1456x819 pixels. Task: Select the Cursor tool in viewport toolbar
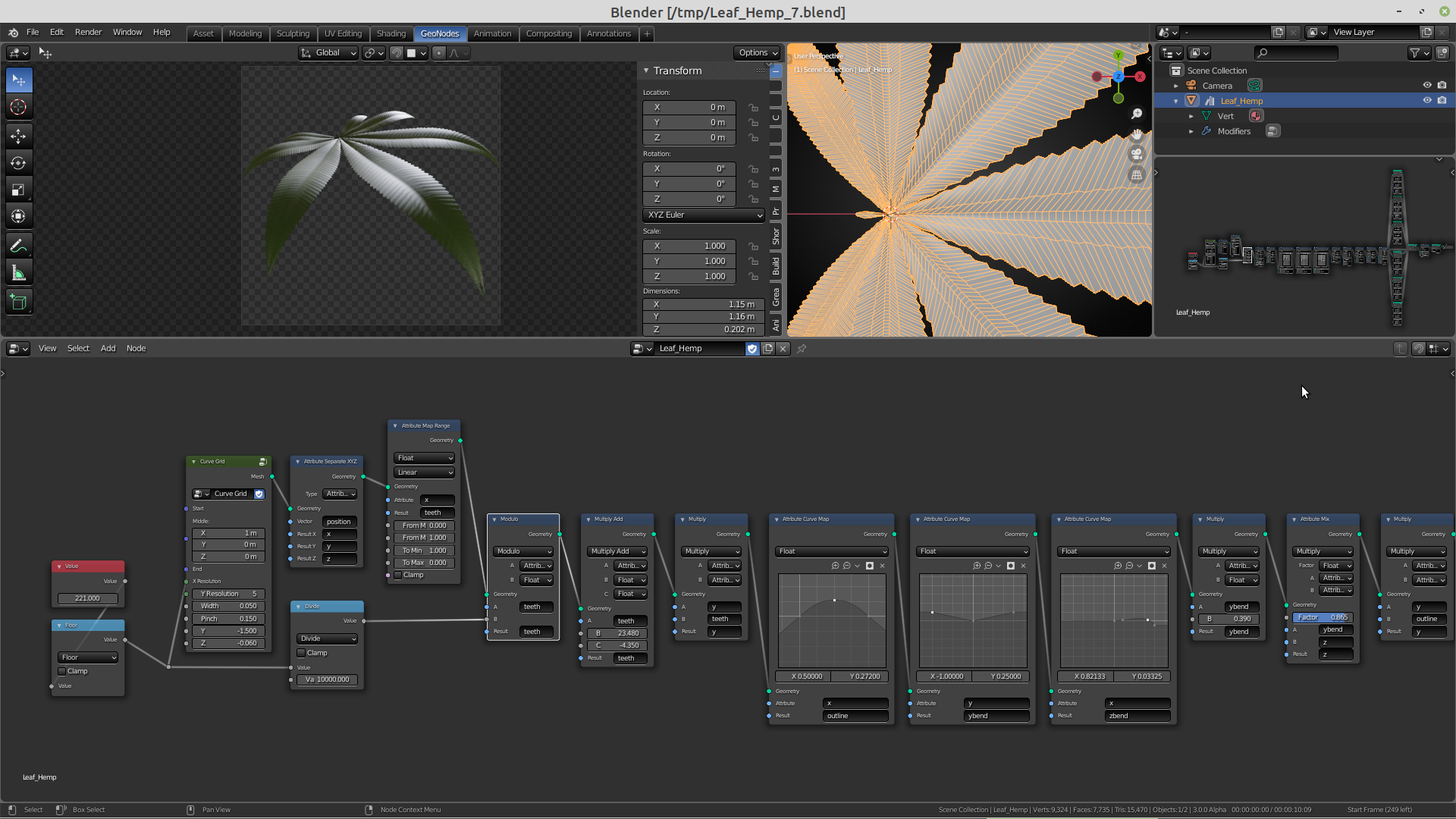point(19,107)
